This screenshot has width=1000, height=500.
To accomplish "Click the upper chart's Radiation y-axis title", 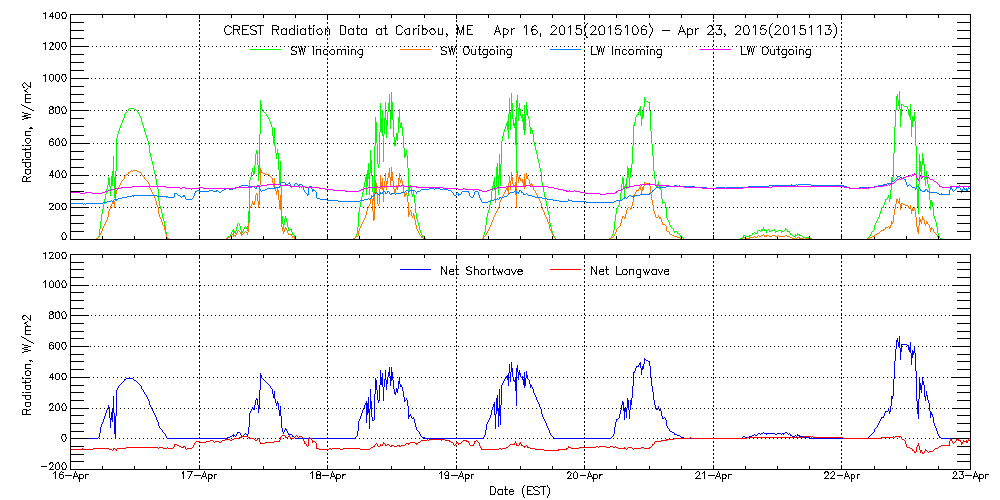I will 28,128.
